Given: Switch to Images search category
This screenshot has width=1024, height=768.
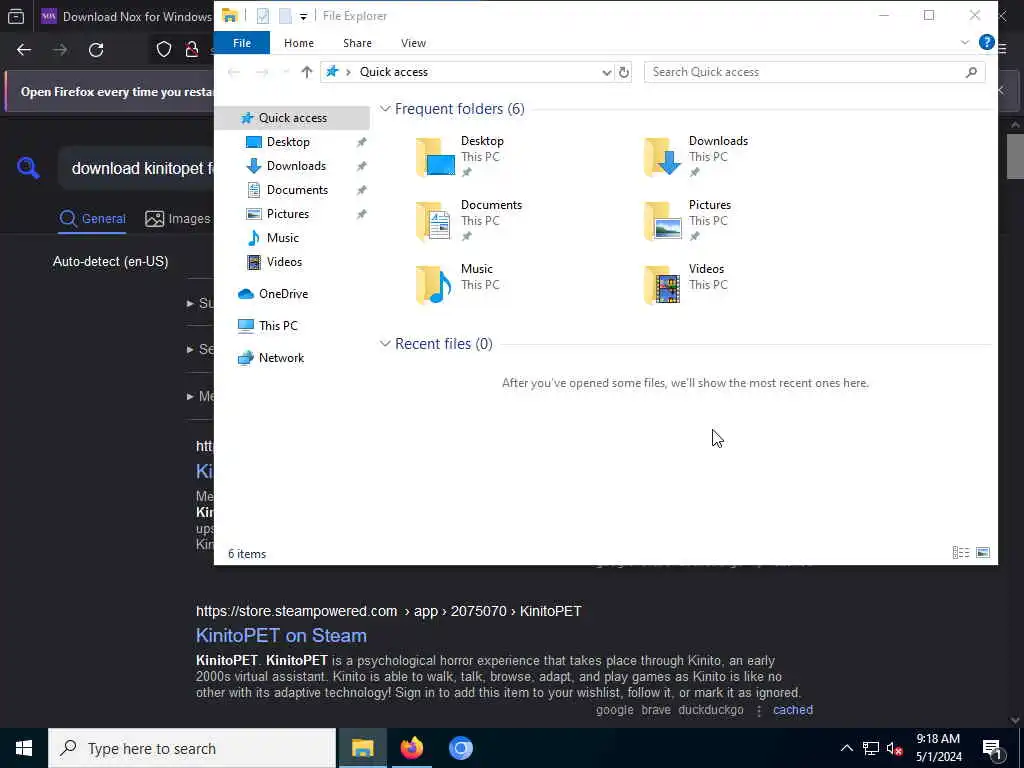Looking at the screenshot, I should coord(178,219).
